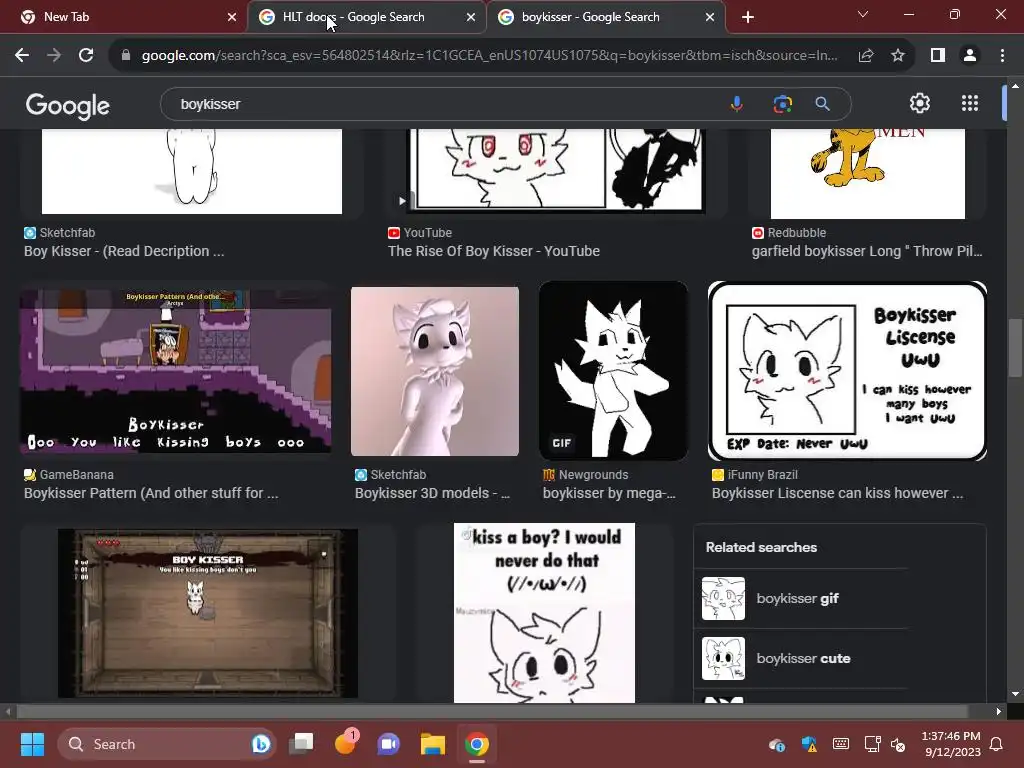Open the GameBanana Boykisser Pattern thumbnail

(x=175, y=370)
